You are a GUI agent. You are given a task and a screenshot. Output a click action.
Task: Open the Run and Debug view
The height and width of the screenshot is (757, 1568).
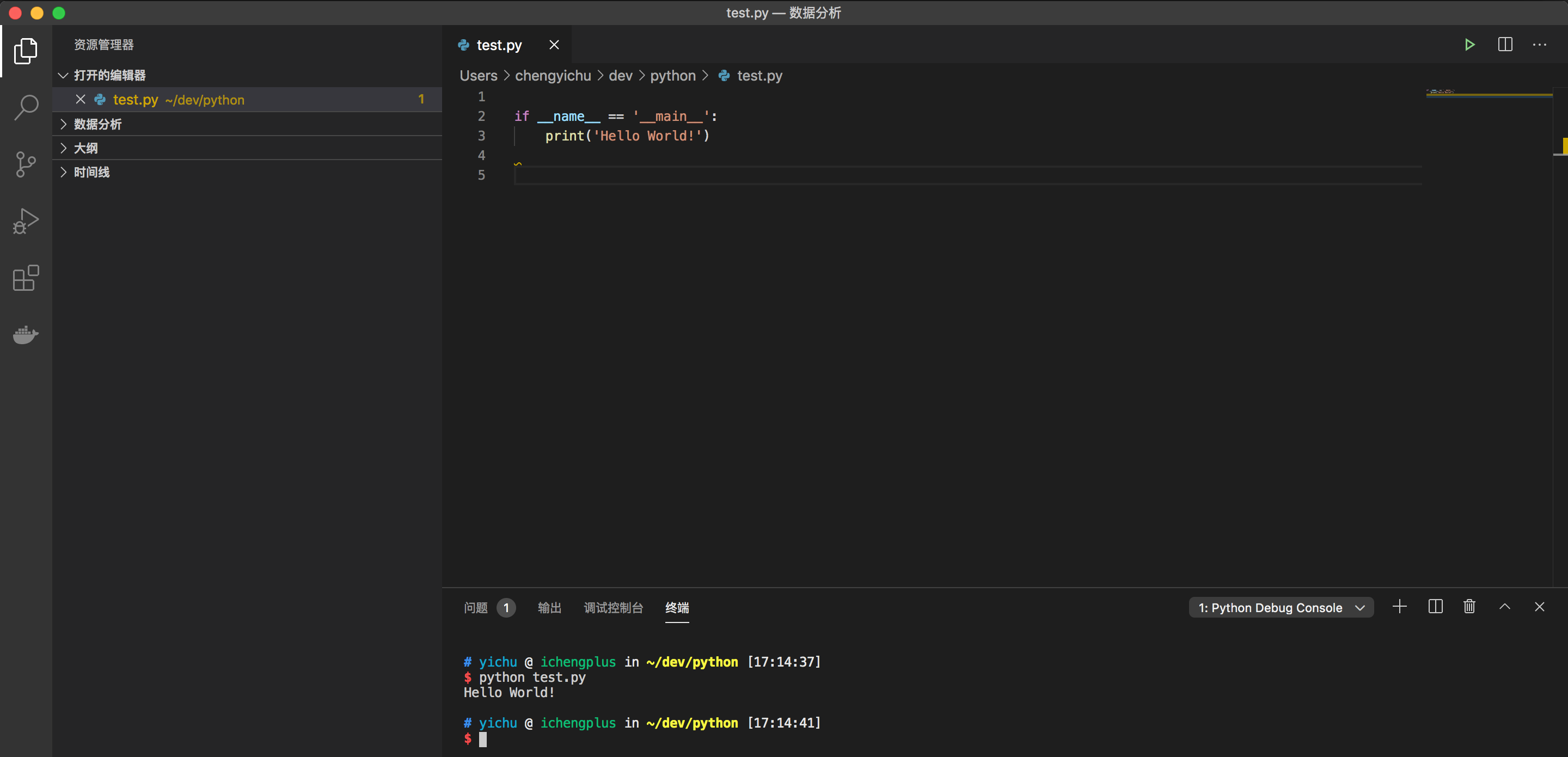pos(26,221)
